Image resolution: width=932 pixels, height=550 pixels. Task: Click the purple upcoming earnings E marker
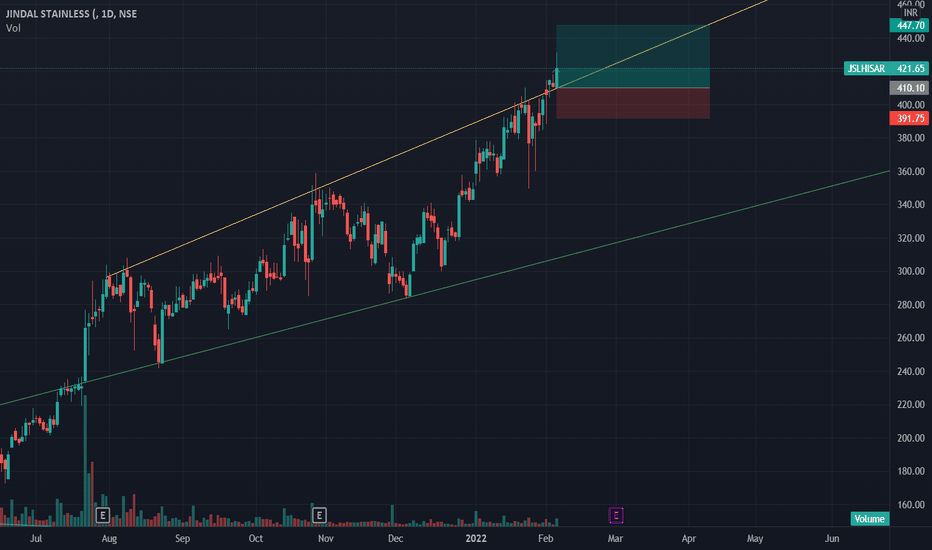(616, 515)
